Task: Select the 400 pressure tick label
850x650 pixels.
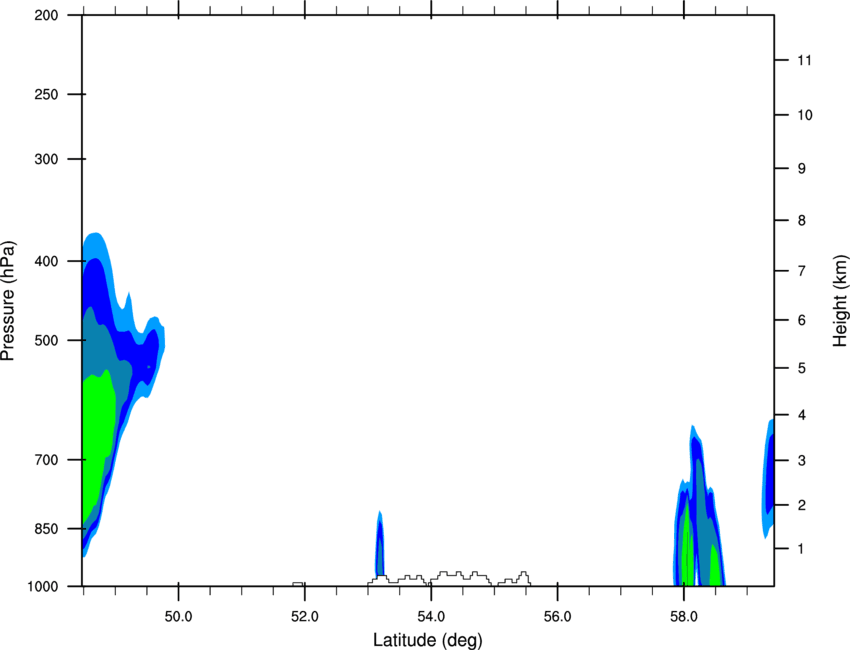Action: pyautogui.click(x=46, y=261)
